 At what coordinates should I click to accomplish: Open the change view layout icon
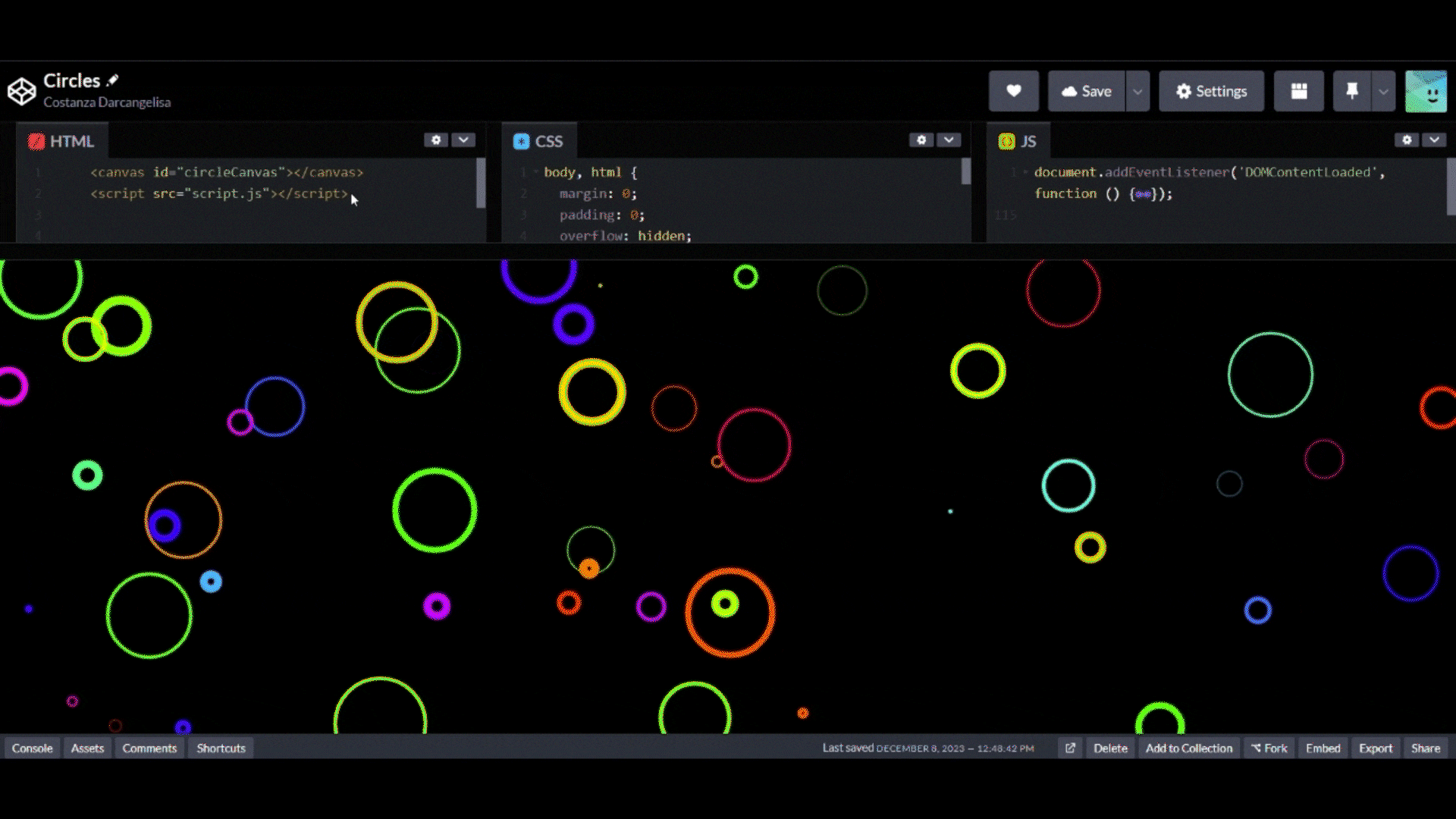[1298, 91]
